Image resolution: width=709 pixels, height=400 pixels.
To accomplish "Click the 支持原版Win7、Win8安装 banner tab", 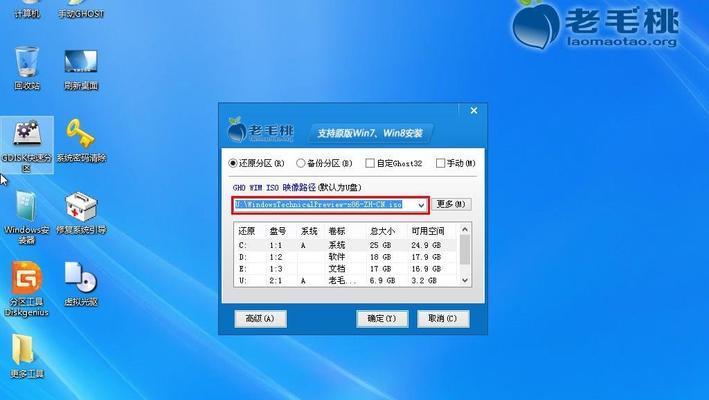I will point(370,133).
